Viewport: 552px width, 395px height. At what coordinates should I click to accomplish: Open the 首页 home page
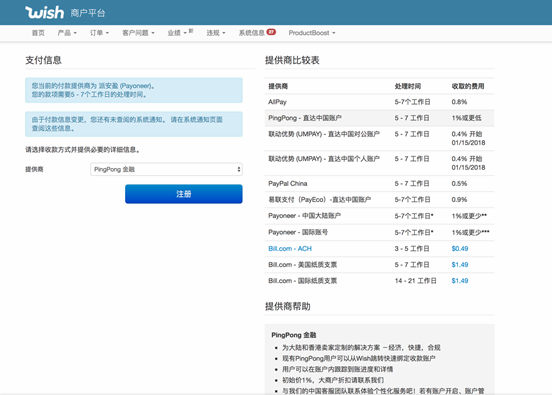pos(38,33)
